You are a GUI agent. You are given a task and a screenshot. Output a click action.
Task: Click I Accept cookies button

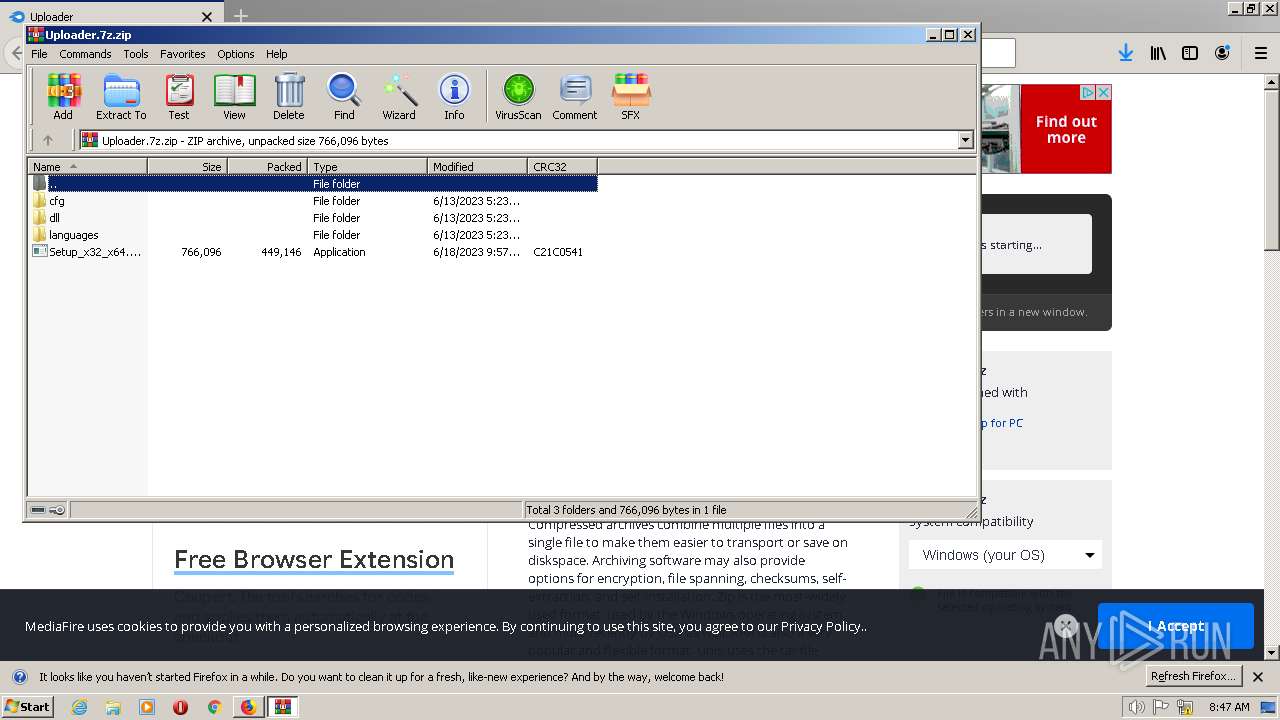click(1175, 626)
